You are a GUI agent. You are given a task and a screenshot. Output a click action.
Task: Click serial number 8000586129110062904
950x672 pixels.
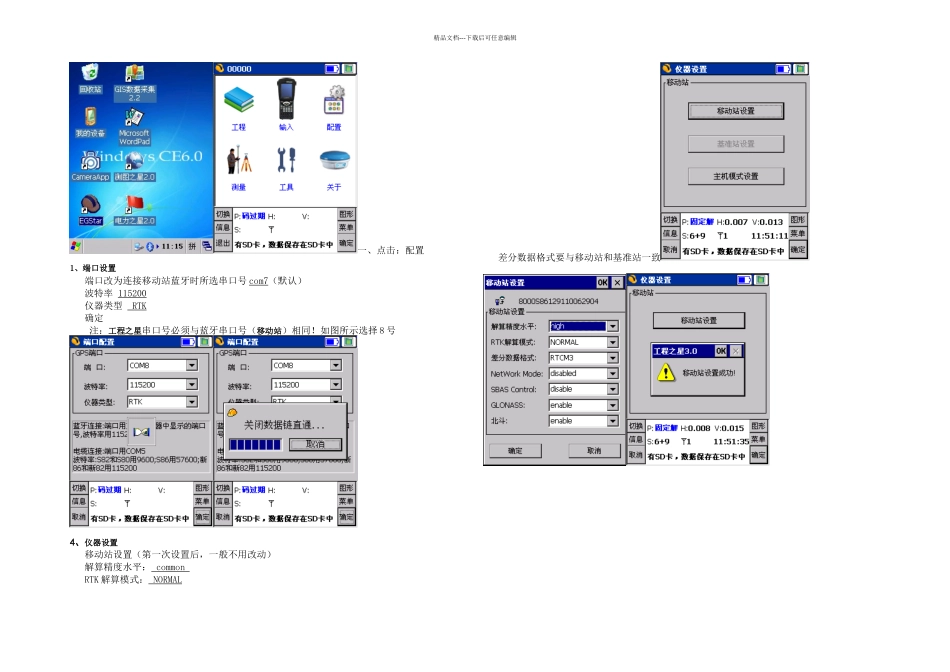pos(558,301)
